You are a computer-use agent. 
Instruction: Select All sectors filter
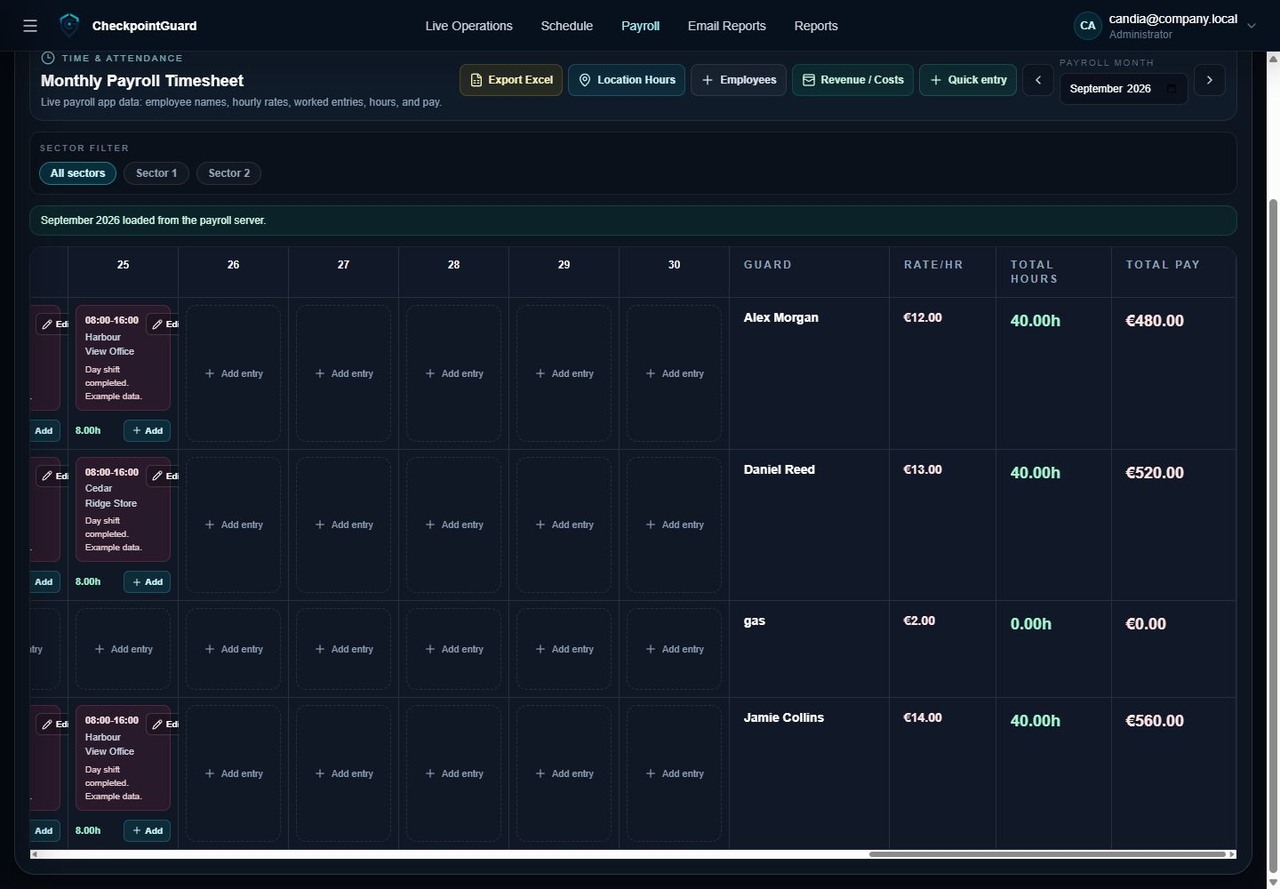[x=78, y=173]
